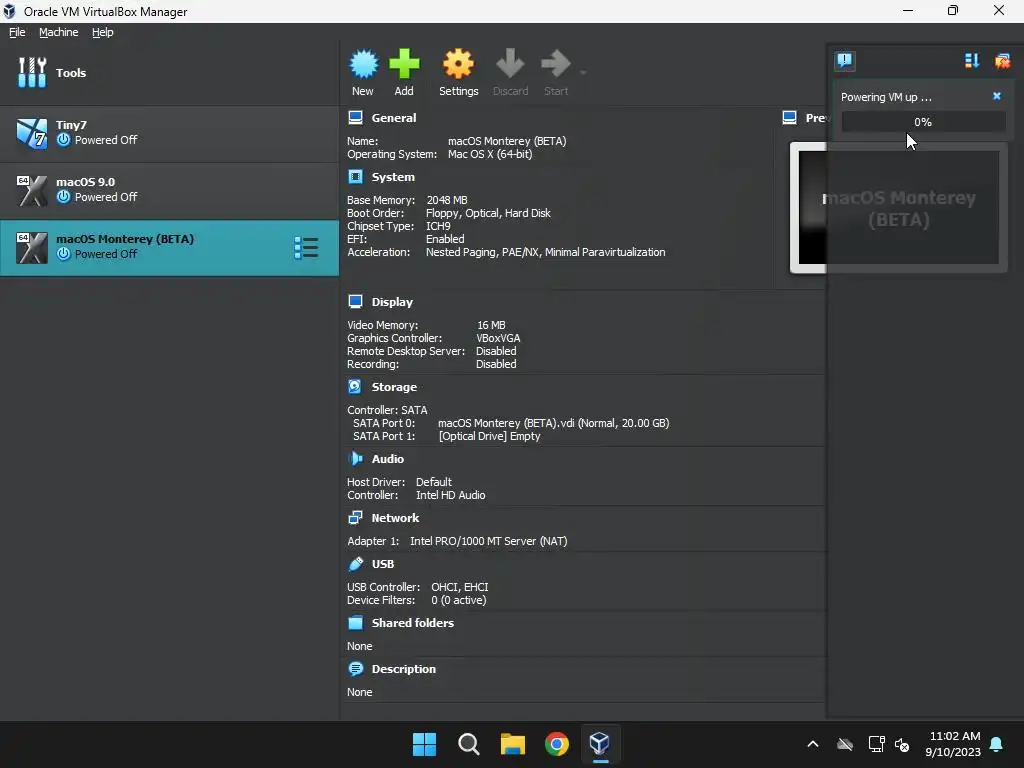Expand the system tray hidden icons chevron
1024x768 pixels.
pos(813,744)
